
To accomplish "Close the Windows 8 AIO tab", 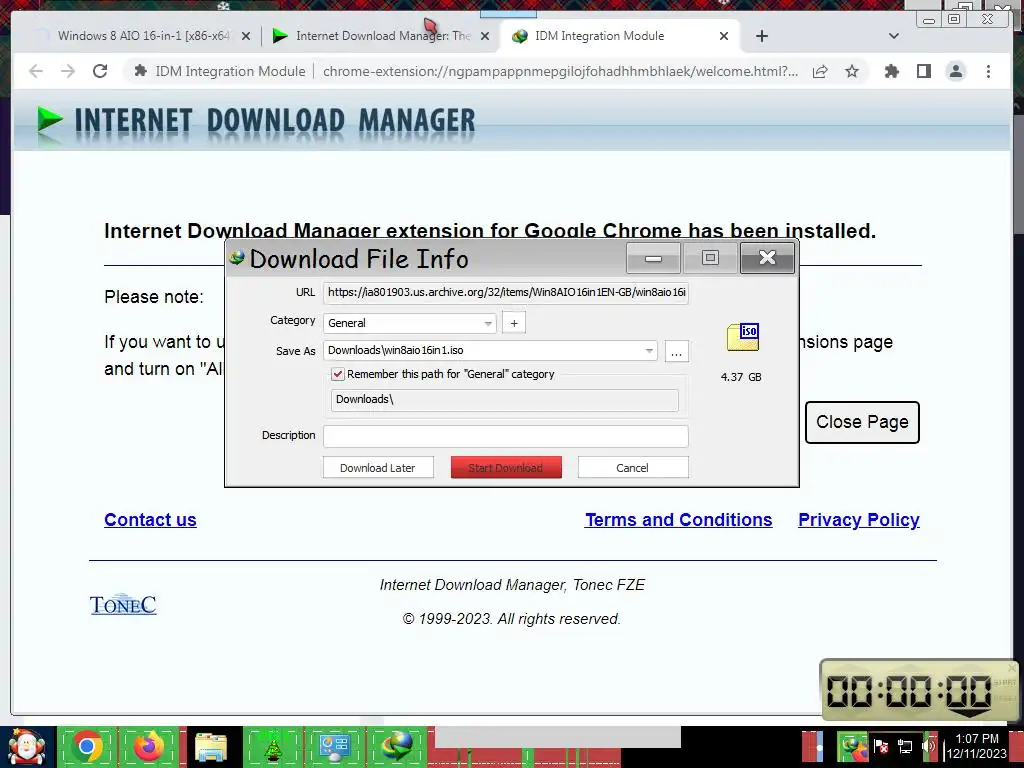I will (246, 36).
